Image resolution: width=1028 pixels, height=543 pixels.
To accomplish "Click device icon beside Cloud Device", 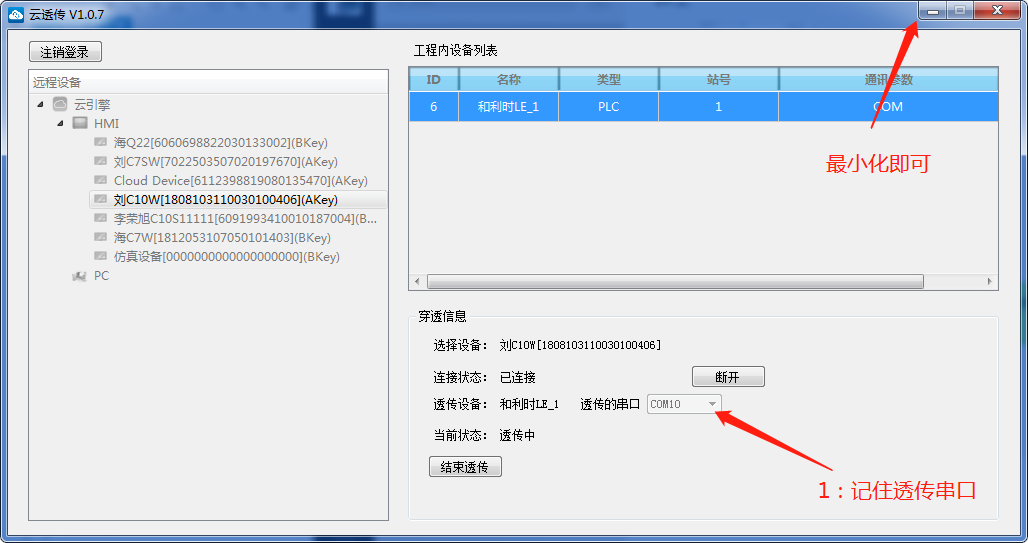I will pos(100,180).
